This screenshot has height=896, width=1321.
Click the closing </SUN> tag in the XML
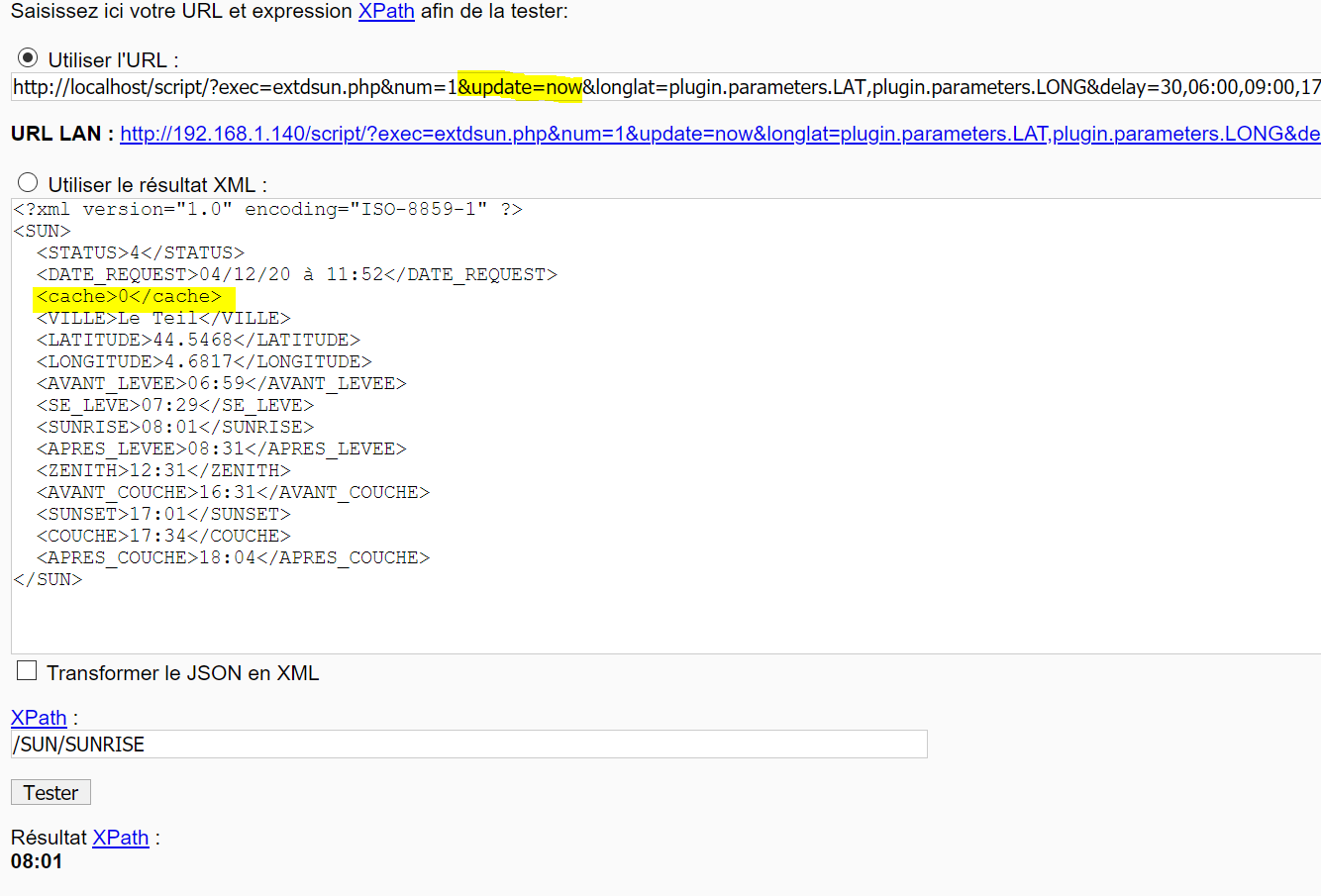(x=48, y=579)
